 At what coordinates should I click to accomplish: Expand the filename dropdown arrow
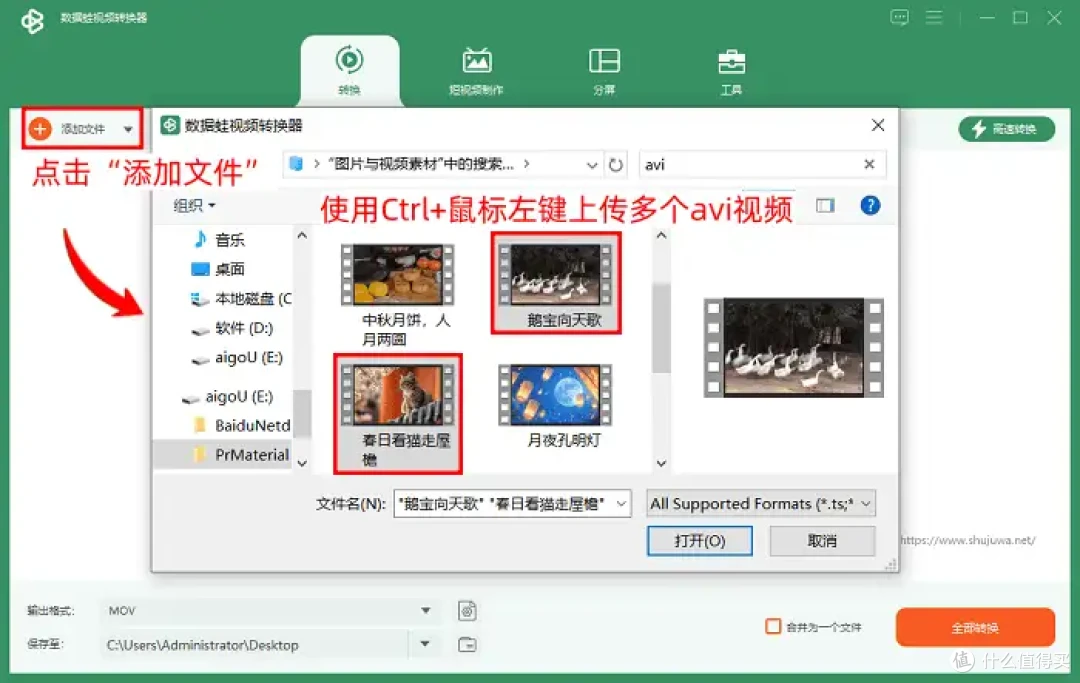tap(621, 504)
